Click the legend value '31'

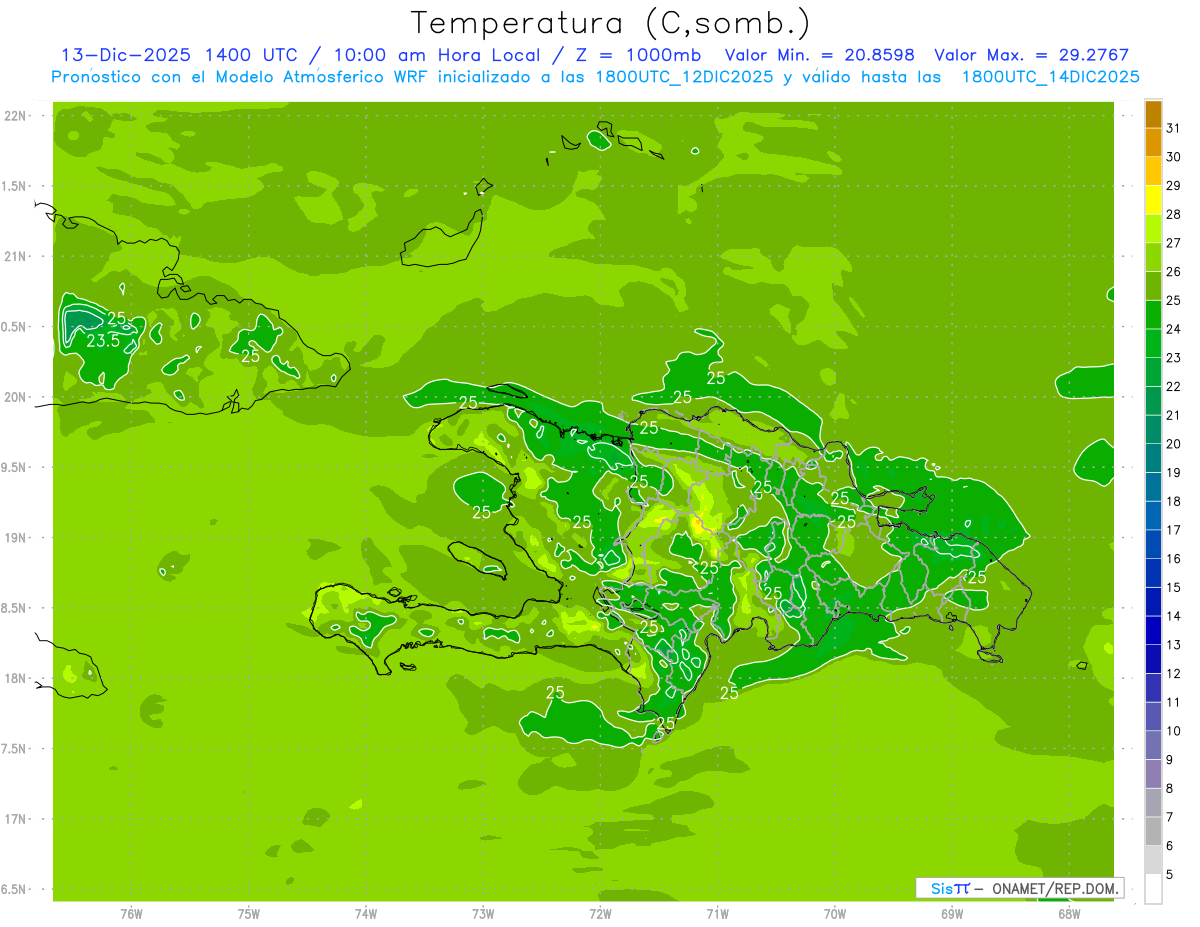click(1173, 128)
